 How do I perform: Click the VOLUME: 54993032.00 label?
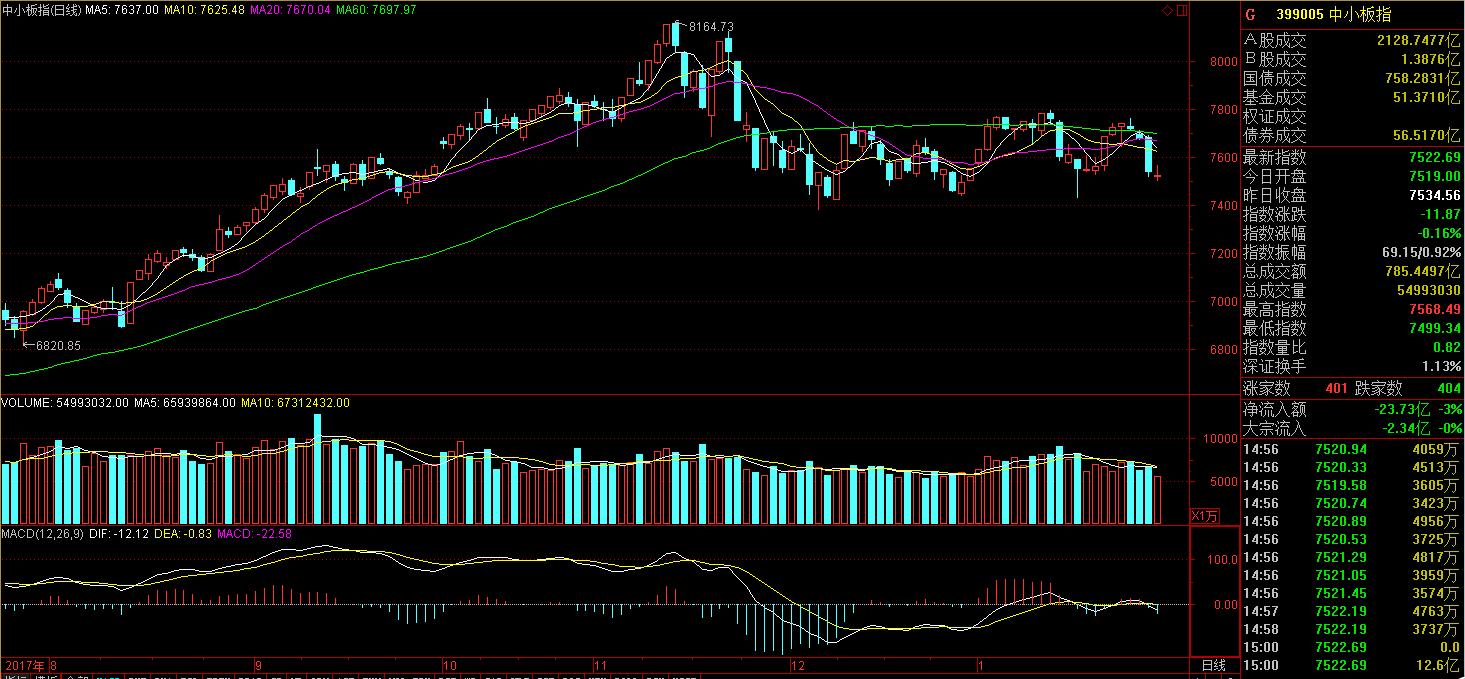(x=65, y=402)
